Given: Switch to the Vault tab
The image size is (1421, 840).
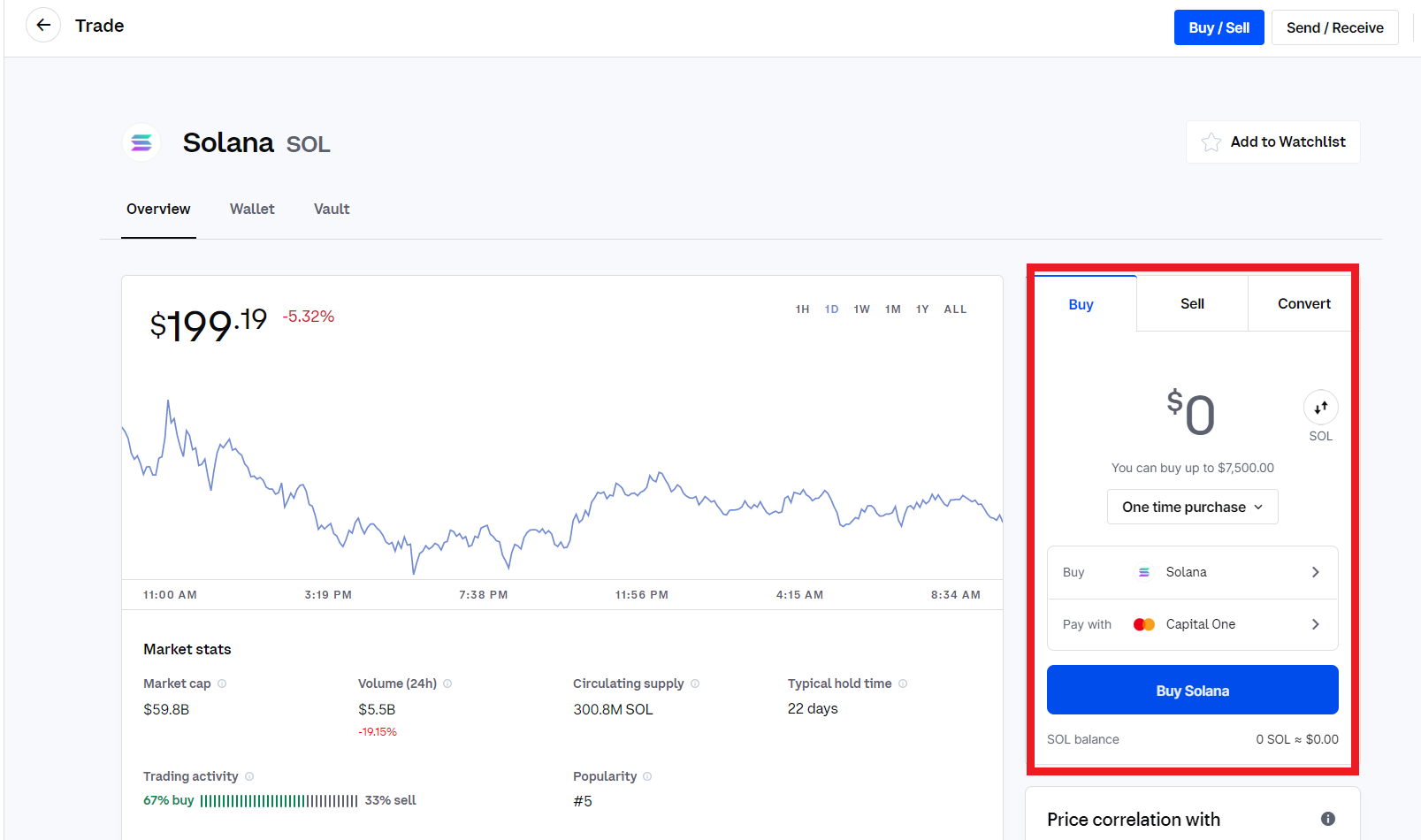Looking at the screenshot, I should [332, 210].
